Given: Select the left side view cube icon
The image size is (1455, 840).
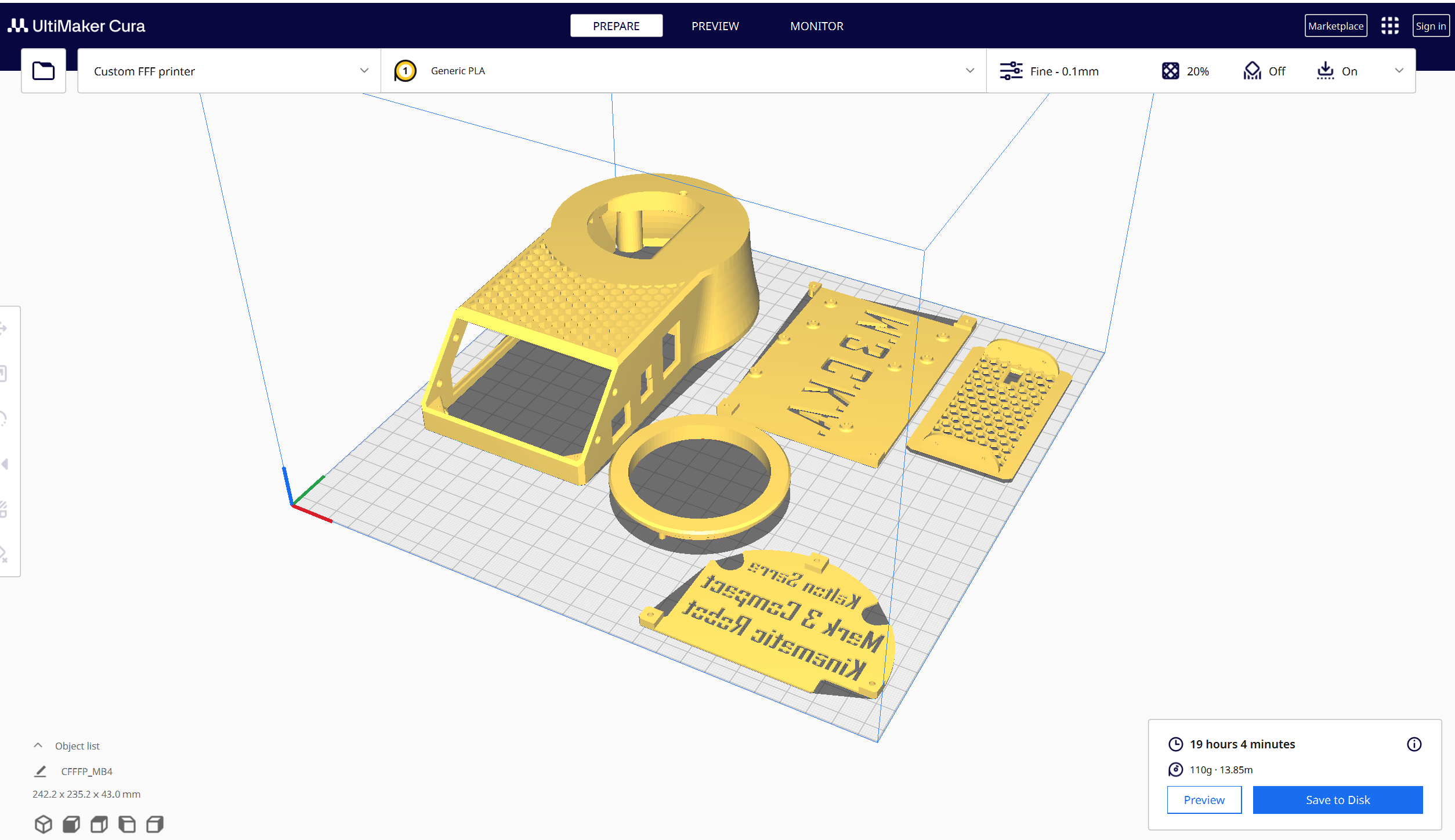Looking at the screenshot, I should (127, 824).
